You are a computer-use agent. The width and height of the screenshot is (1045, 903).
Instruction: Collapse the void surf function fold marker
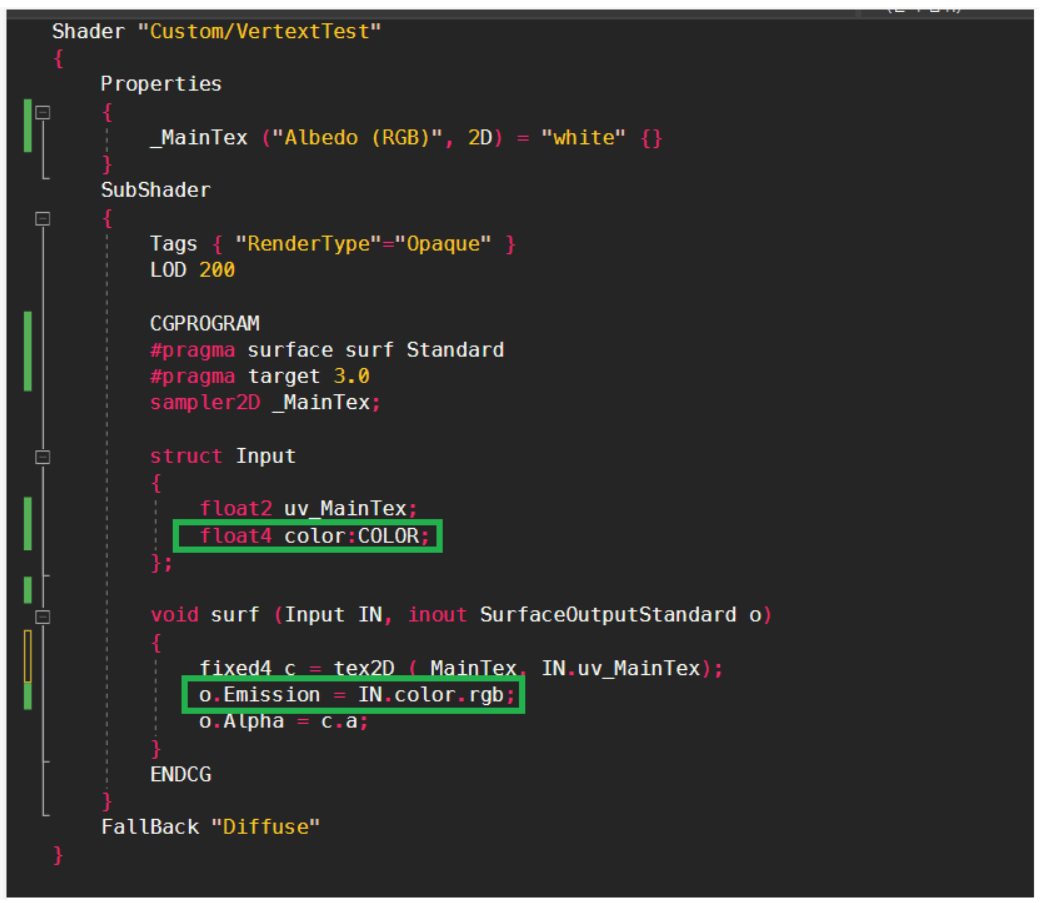(x=43, y=616)
